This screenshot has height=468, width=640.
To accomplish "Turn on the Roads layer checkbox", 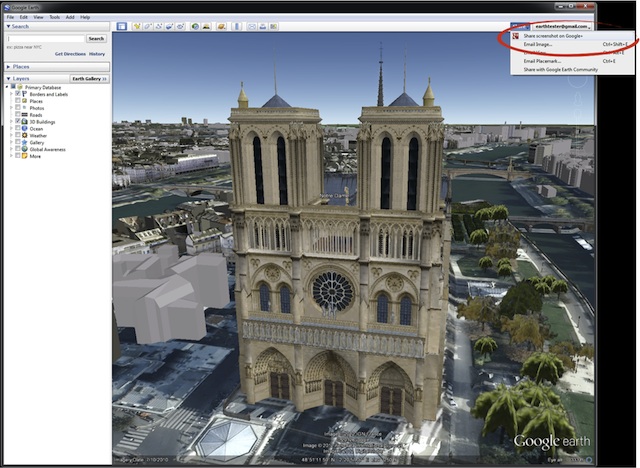I will pyautogui.click(x=18, y=115).
